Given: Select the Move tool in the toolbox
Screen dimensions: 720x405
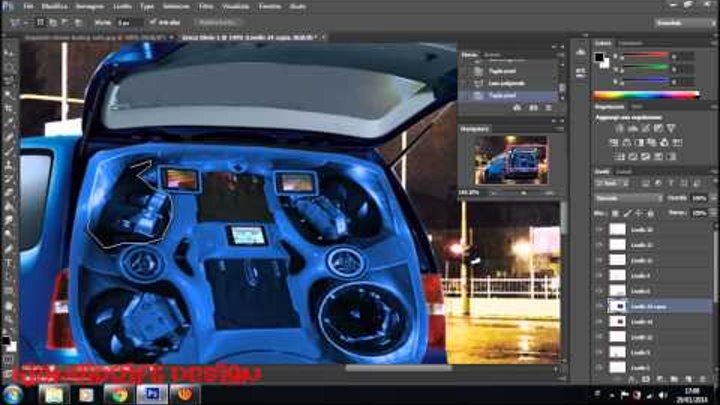Looking at the screenshot, I should [9, 54].
